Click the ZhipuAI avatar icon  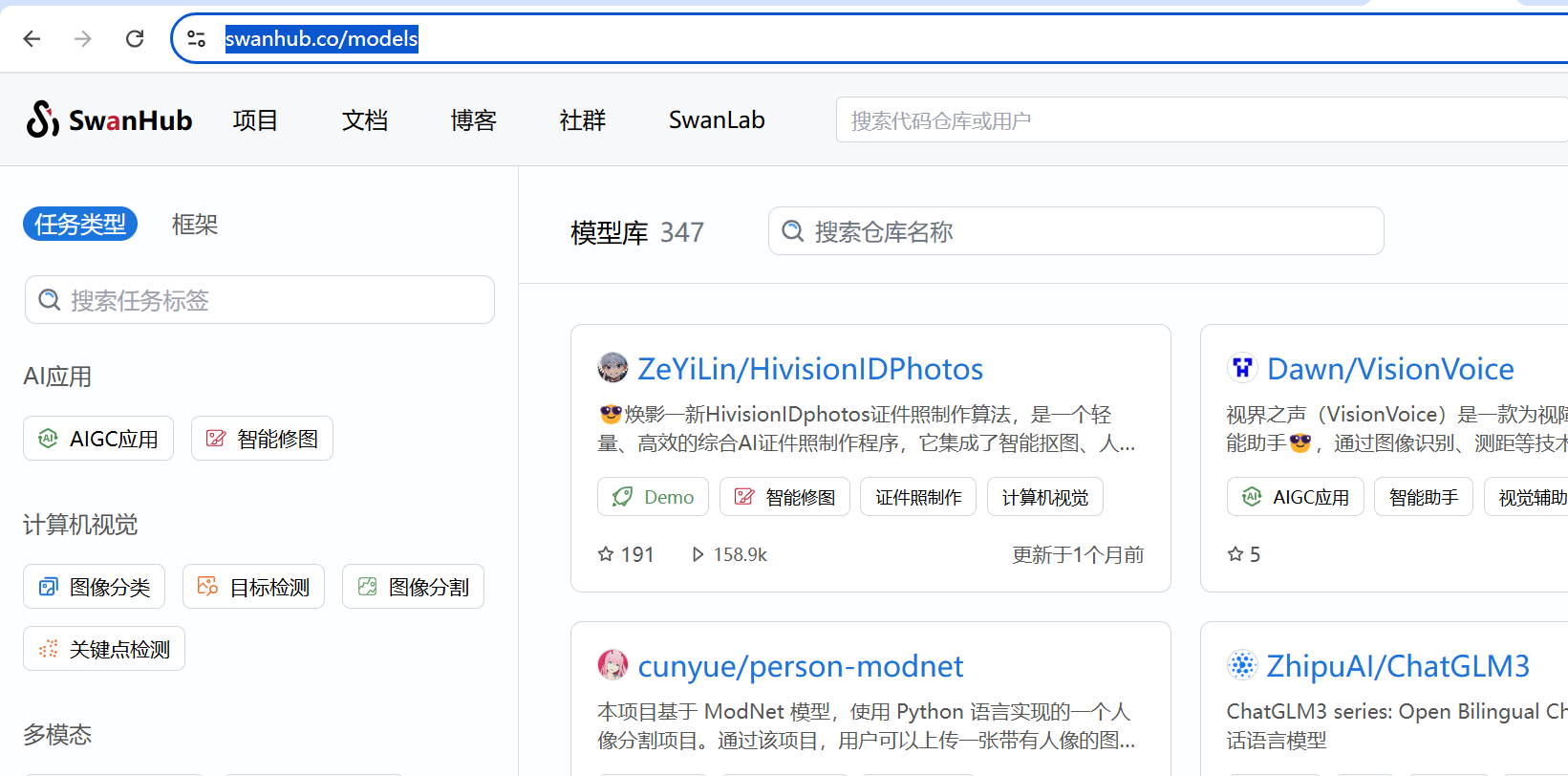point(1242,665)
